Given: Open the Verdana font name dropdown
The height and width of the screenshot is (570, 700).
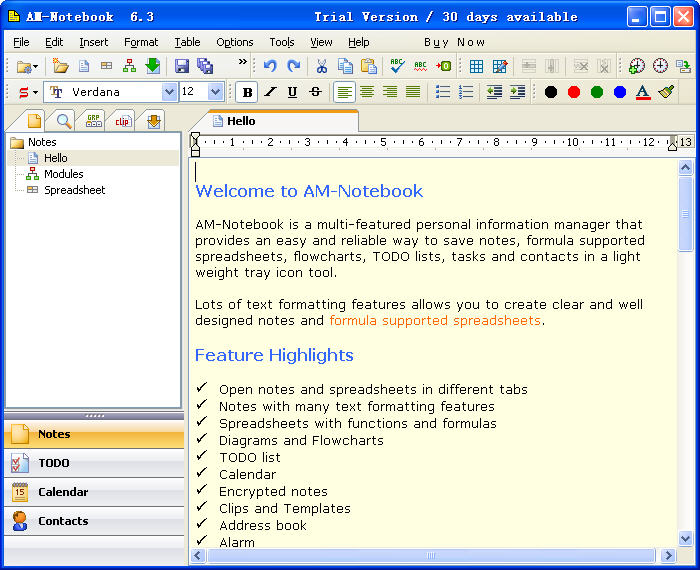Looking at the screenshot, I should point(169,92).
